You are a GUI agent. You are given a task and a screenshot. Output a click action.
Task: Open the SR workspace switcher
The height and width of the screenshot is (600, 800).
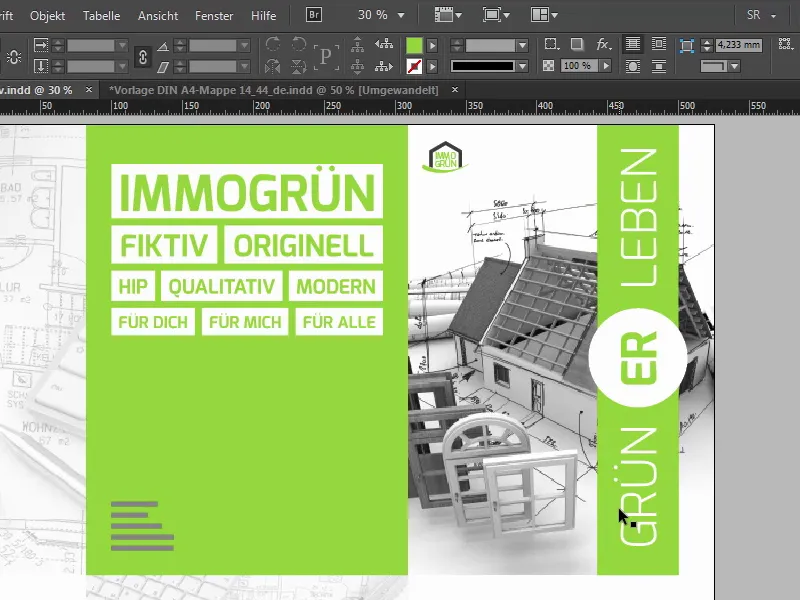coord(761,15)
